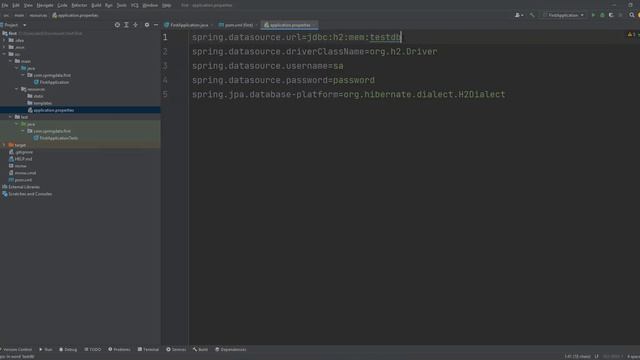The width and height of the screenshot is (640, 360).
Task: Open the Run tool window at bottom
Action: [46, 349]
